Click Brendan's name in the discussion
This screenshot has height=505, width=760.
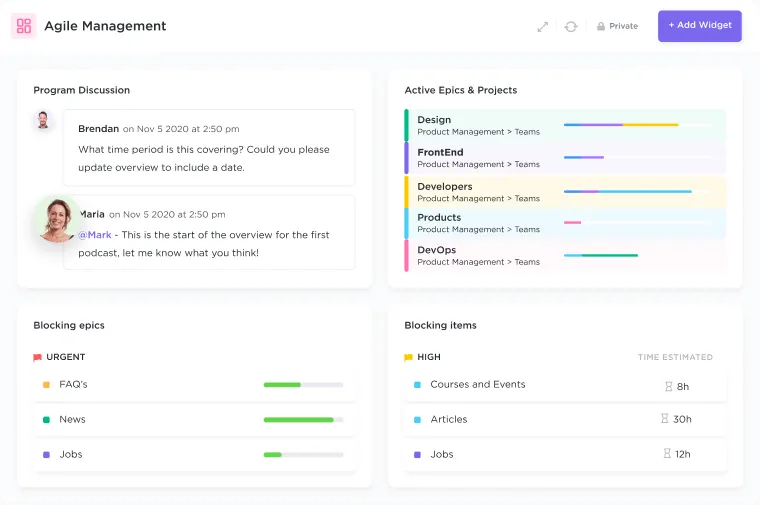[98, 129]
